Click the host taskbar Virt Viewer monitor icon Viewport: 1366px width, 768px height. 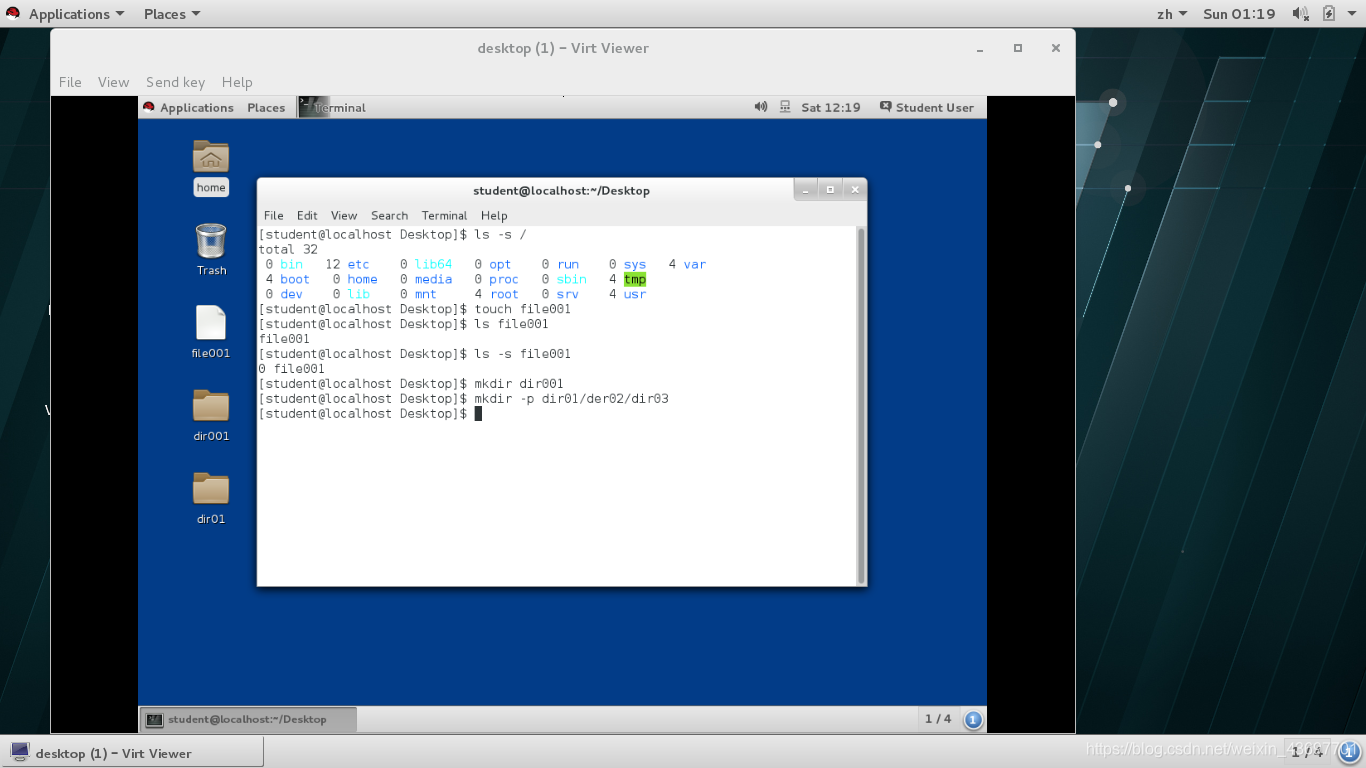point(20,753)
